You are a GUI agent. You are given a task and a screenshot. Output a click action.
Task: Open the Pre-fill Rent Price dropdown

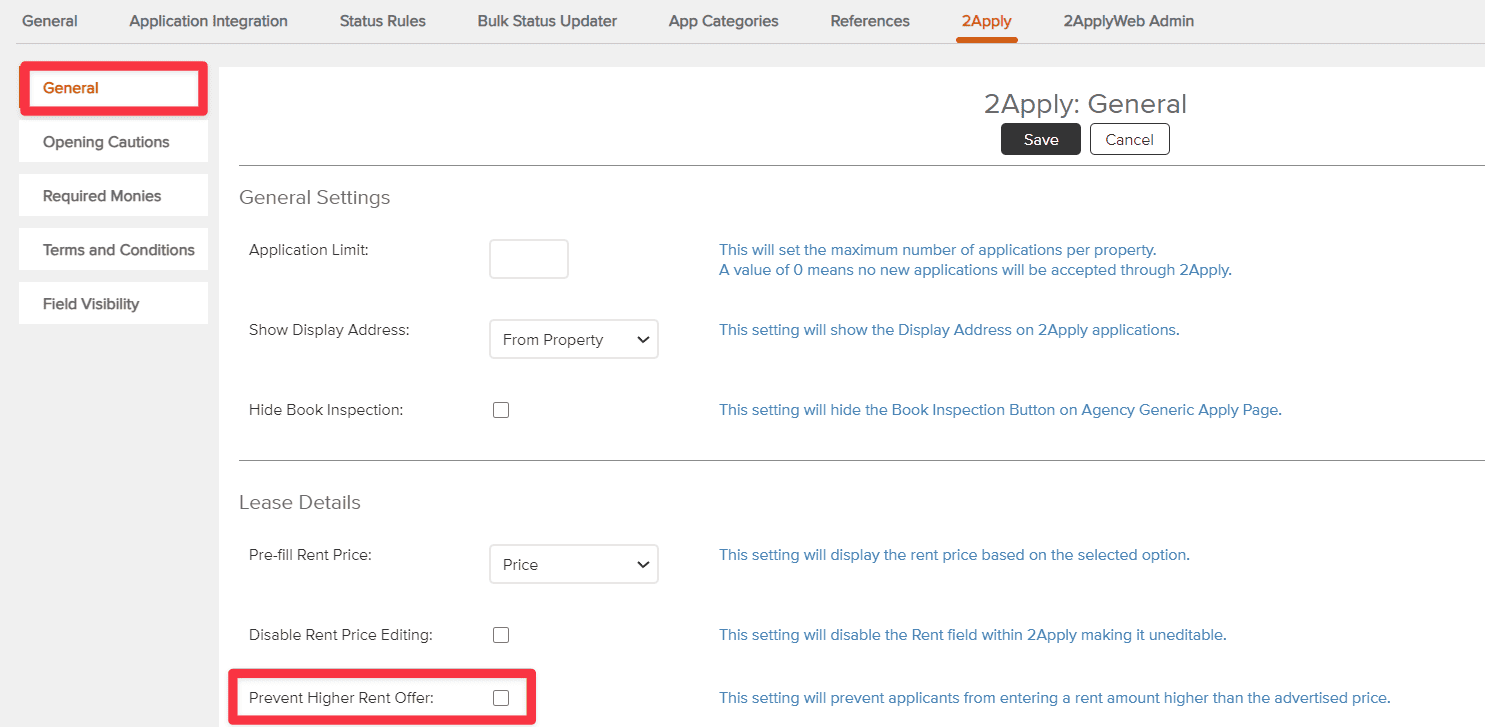pyautogui.click(x=574, y=564)
